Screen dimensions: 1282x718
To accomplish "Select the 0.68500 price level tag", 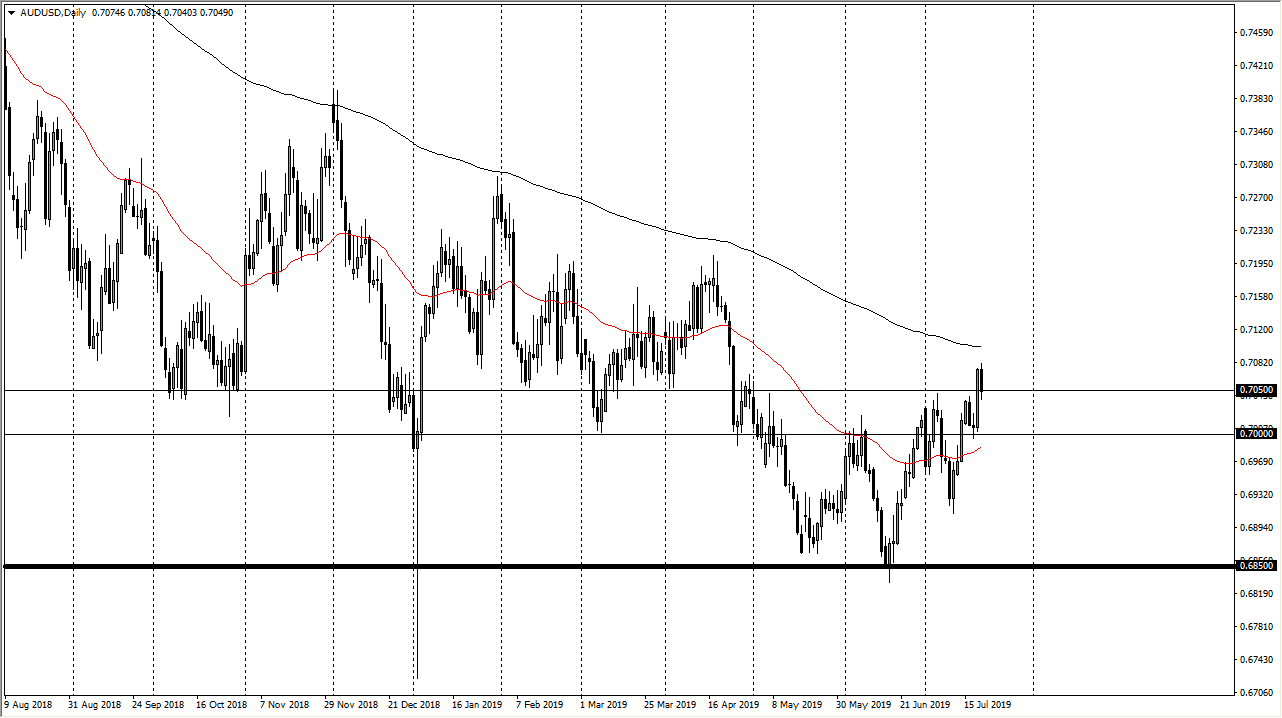I will (x=1256, y=567).
